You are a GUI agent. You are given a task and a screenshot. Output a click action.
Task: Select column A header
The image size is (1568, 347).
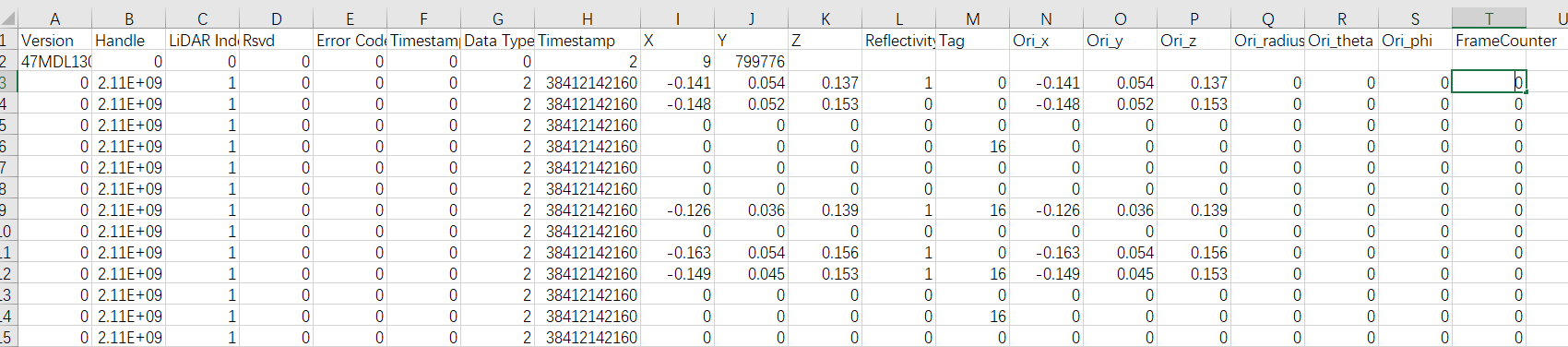55,18
